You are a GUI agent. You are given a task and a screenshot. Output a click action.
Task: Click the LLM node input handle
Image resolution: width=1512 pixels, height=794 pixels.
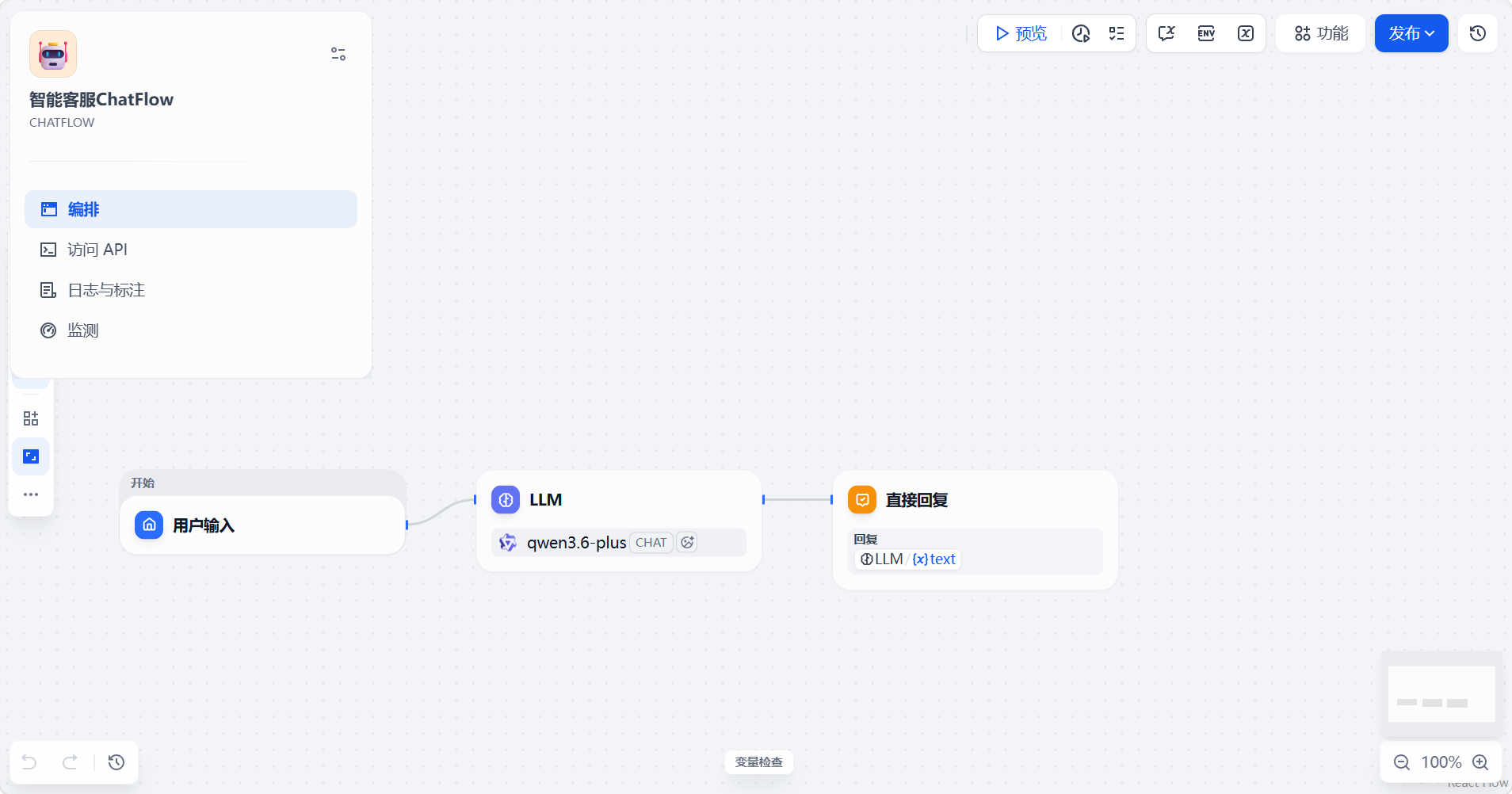click(x=475, y=499)
